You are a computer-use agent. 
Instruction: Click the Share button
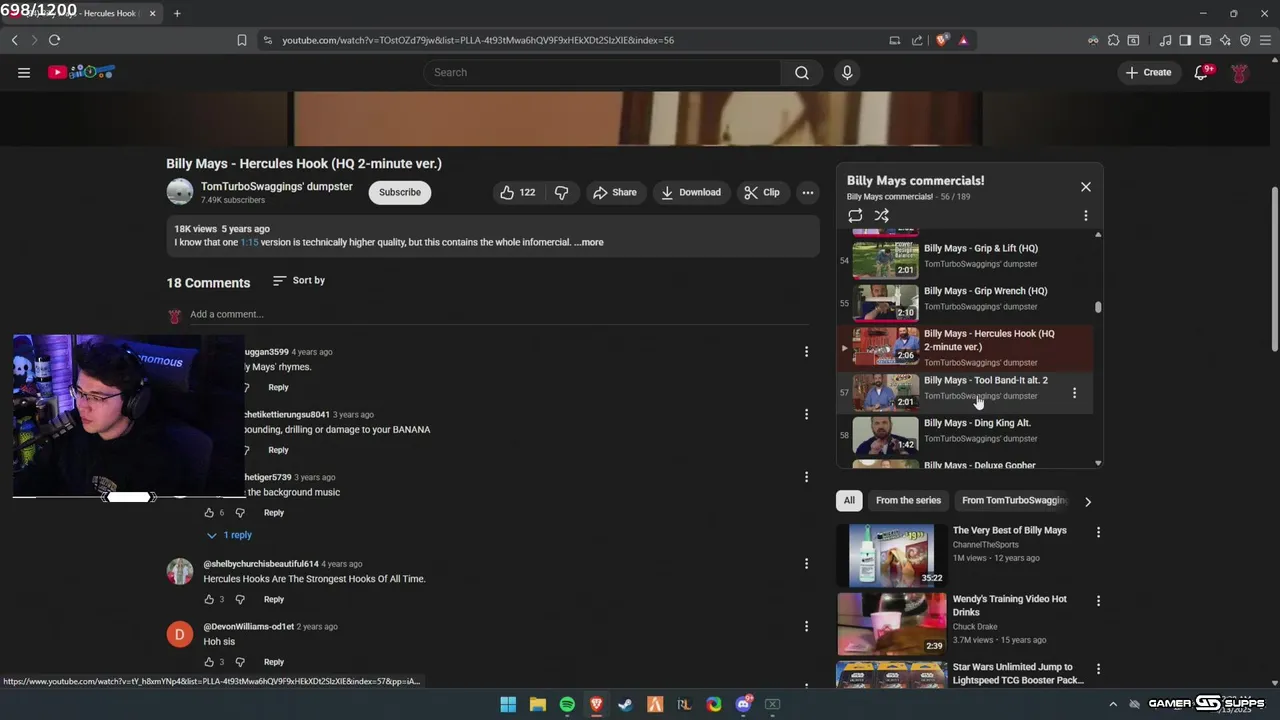(614, 192)
